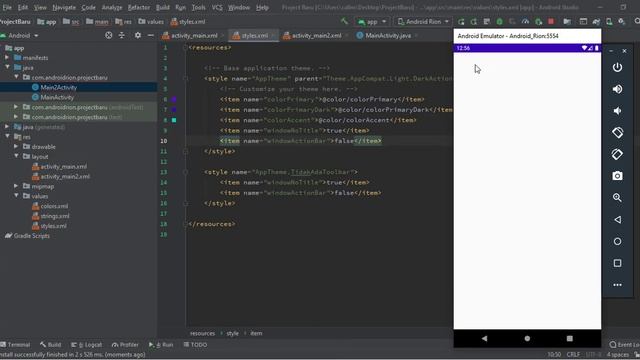This screenshot has width=640, height=360.
Task: Click the 'resources' breadcrumb below editor
Action: pos(202,333)
